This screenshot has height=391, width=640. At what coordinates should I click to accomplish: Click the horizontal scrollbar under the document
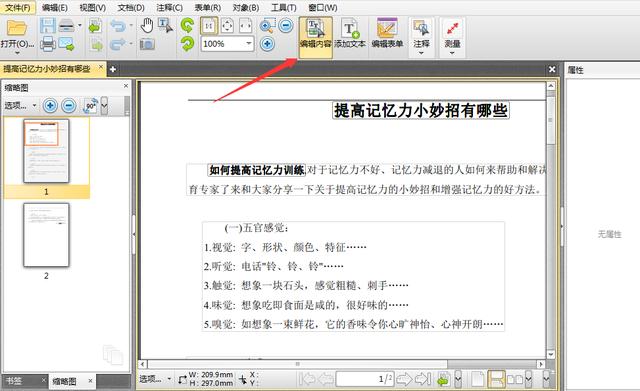pos(343,364)
